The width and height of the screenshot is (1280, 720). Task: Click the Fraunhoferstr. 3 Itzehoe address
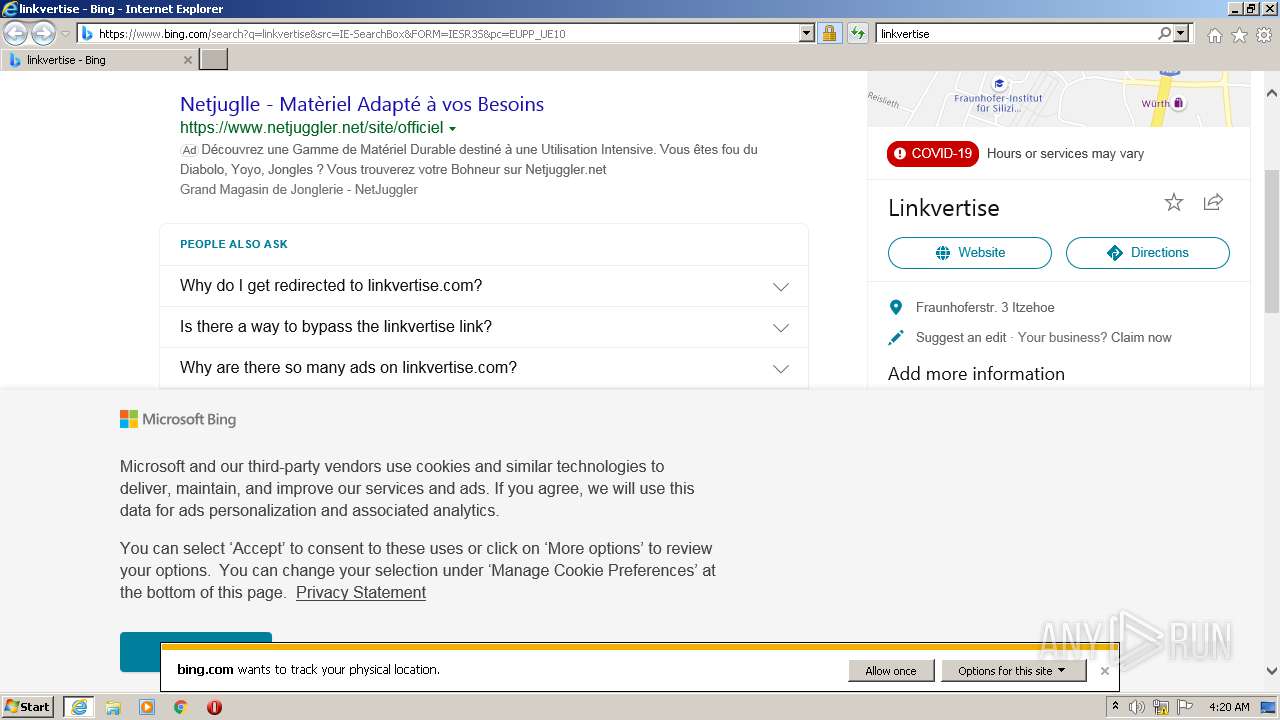985,308
